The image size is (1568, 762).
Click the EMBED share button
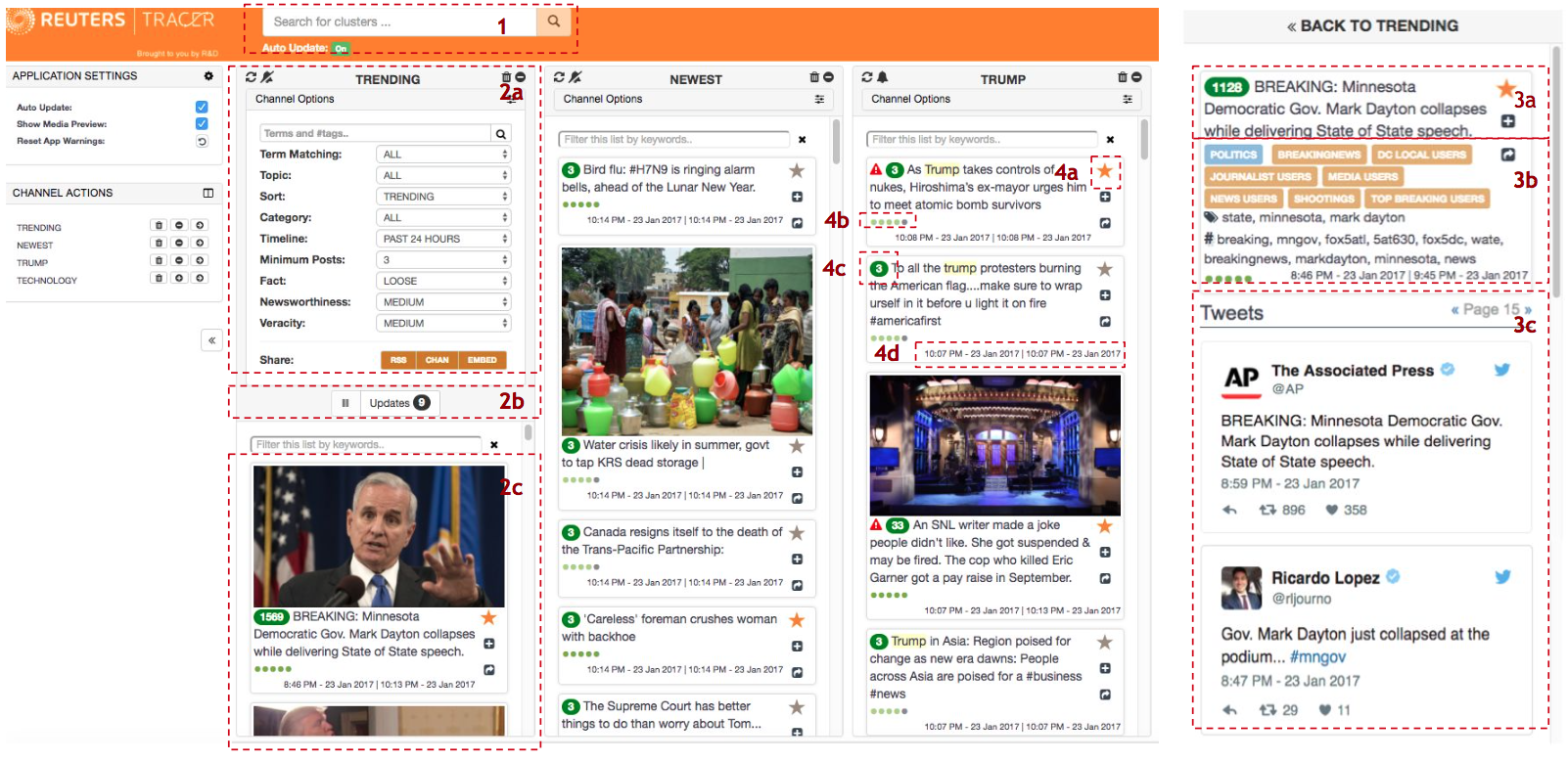482,360
